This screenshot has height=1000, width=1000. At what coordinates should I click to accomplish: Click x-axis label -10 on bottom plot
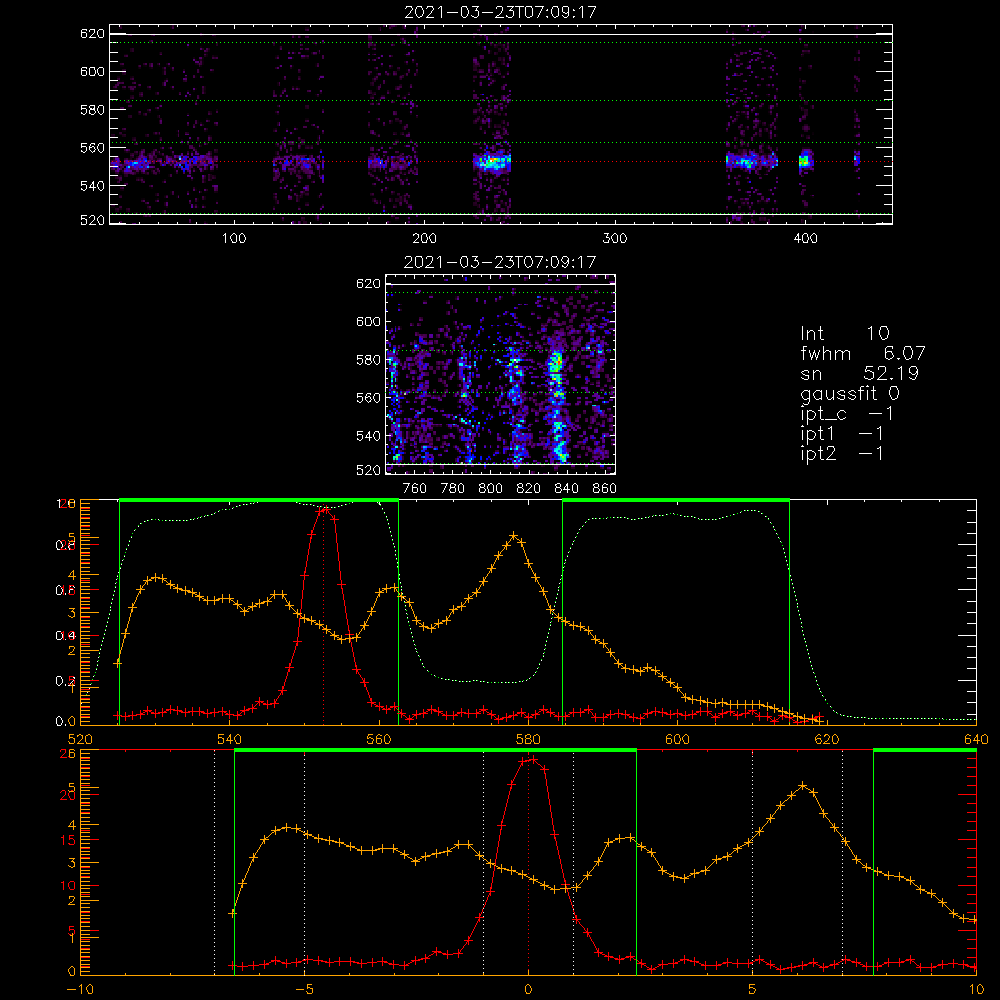pos(80,990)
